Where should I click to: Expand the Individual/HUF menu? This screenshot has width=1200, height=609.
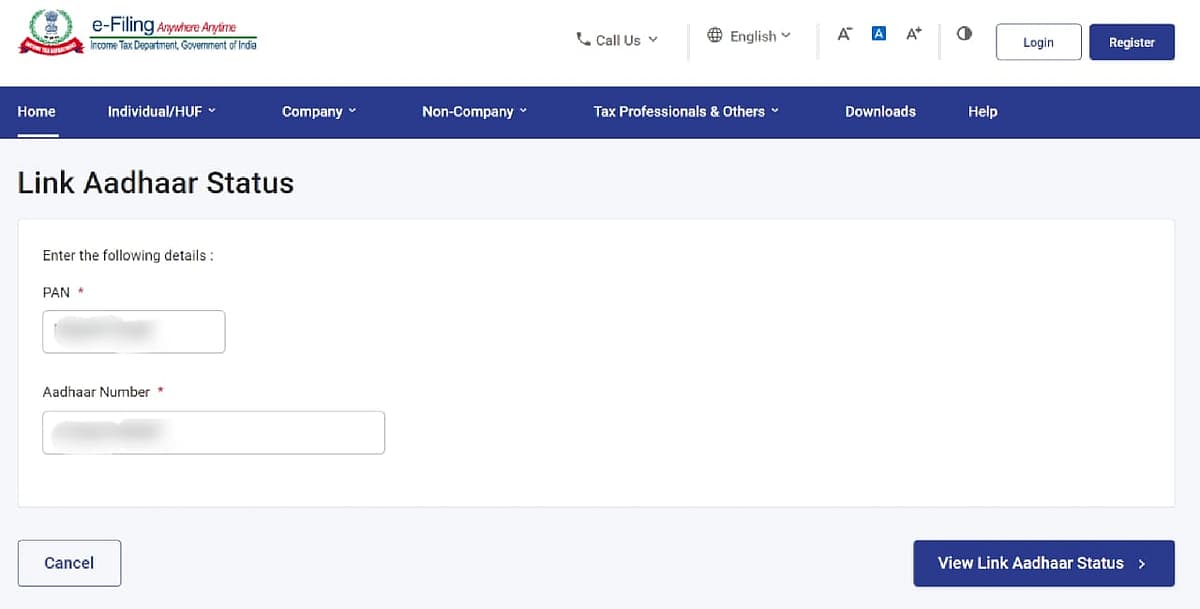tap(162, 112)
